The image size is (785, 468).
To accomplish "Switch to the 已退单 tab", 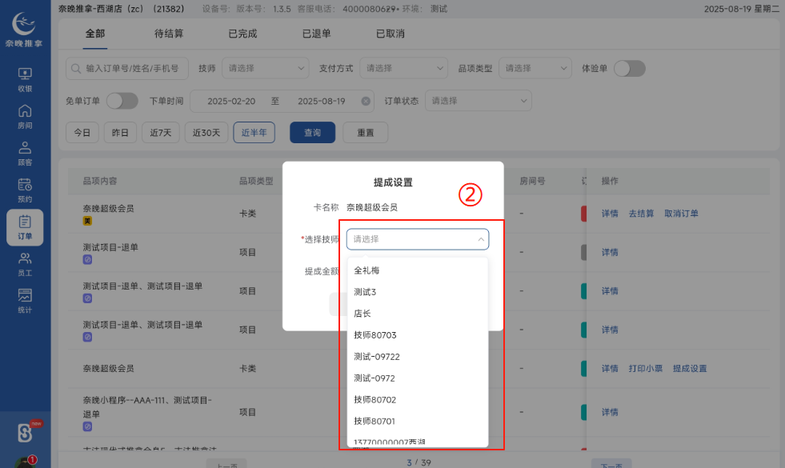I will point(316,34).
